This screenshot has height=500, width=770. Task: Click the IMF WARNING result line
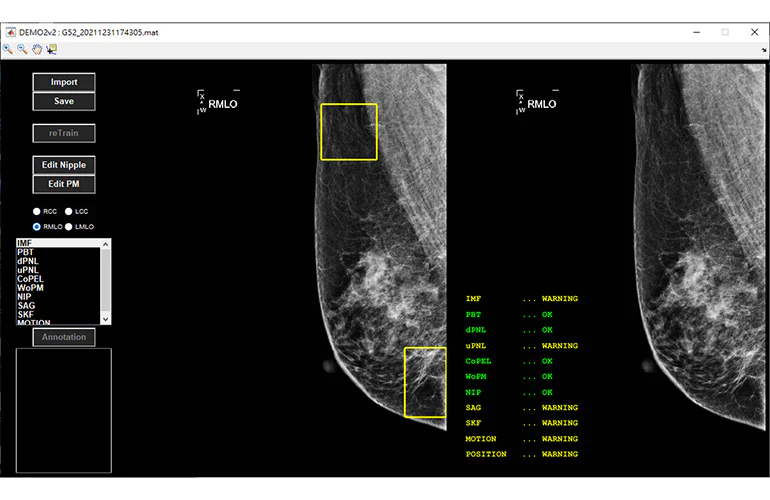tap(522, 299)
